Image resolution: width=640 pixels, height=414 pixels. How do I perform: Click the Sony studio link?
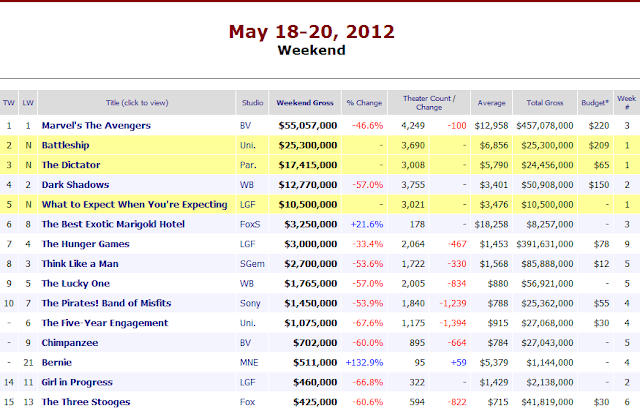point(250,303)
